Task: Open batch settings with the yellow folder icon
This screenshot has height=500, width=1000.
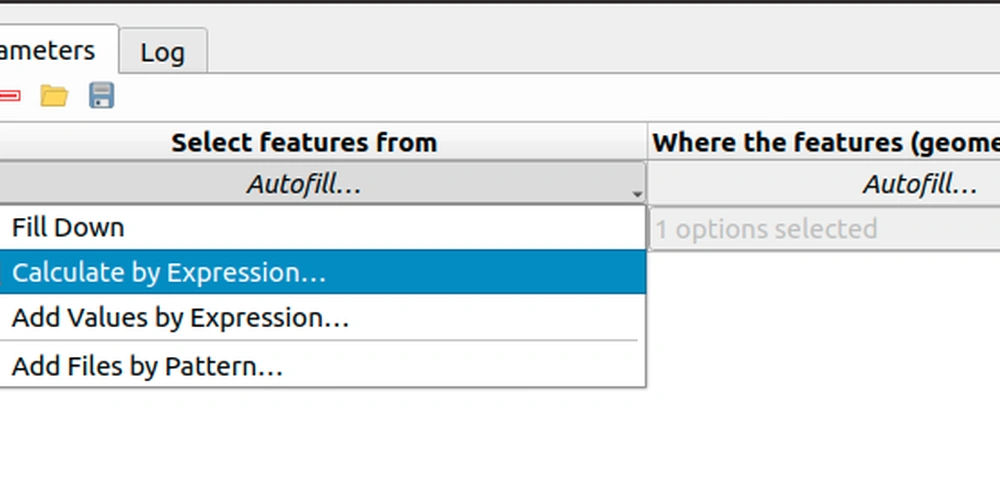Action: point(54,96)
